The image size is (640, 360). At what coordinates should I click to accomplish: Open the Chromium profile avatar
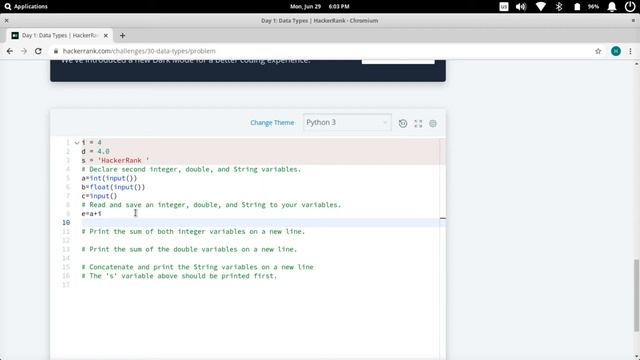click(x=616, y=51)
